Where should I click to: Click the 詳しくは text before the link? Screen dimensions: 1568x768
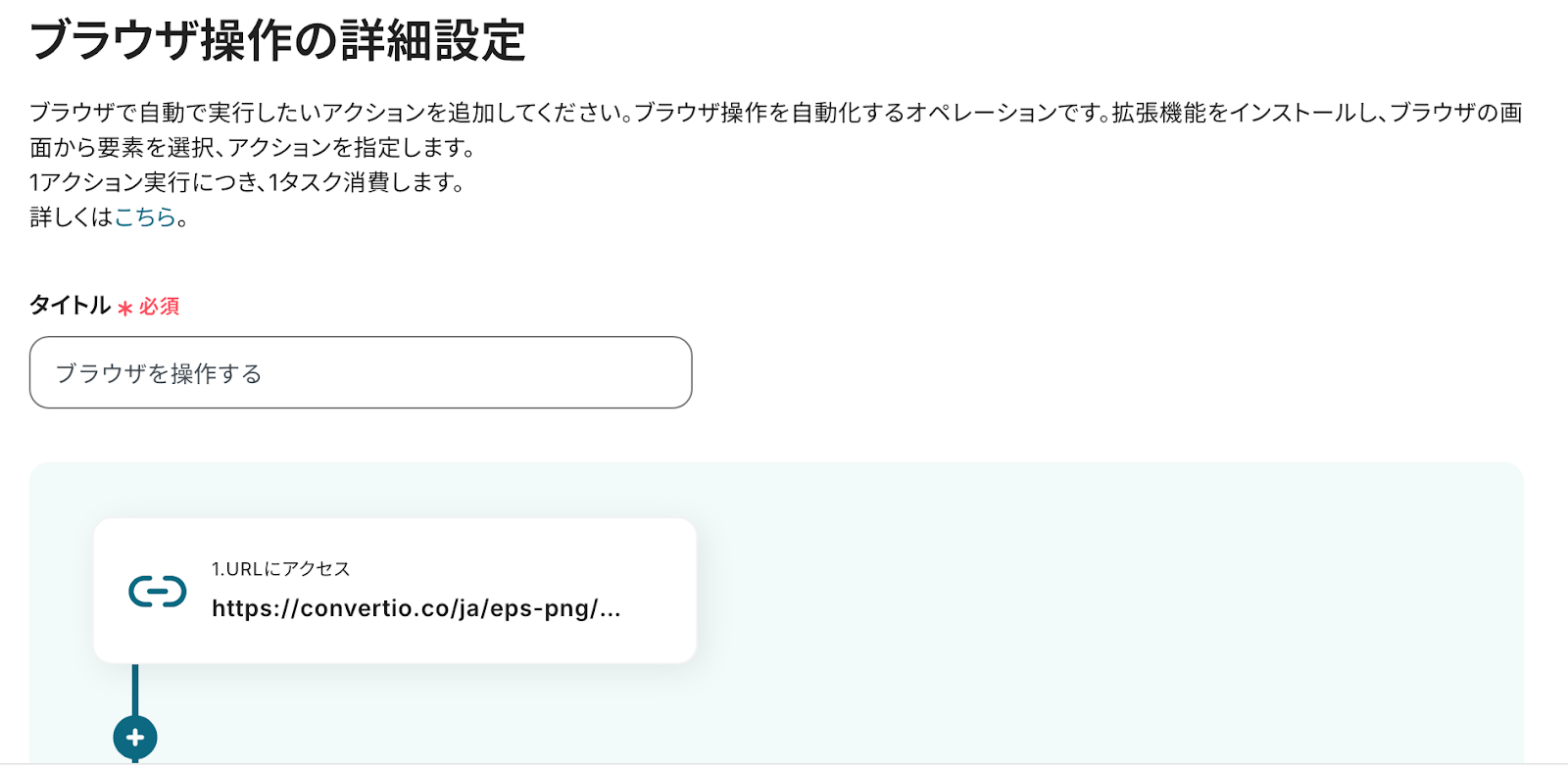pyautogui.click(x=72, y=217)
